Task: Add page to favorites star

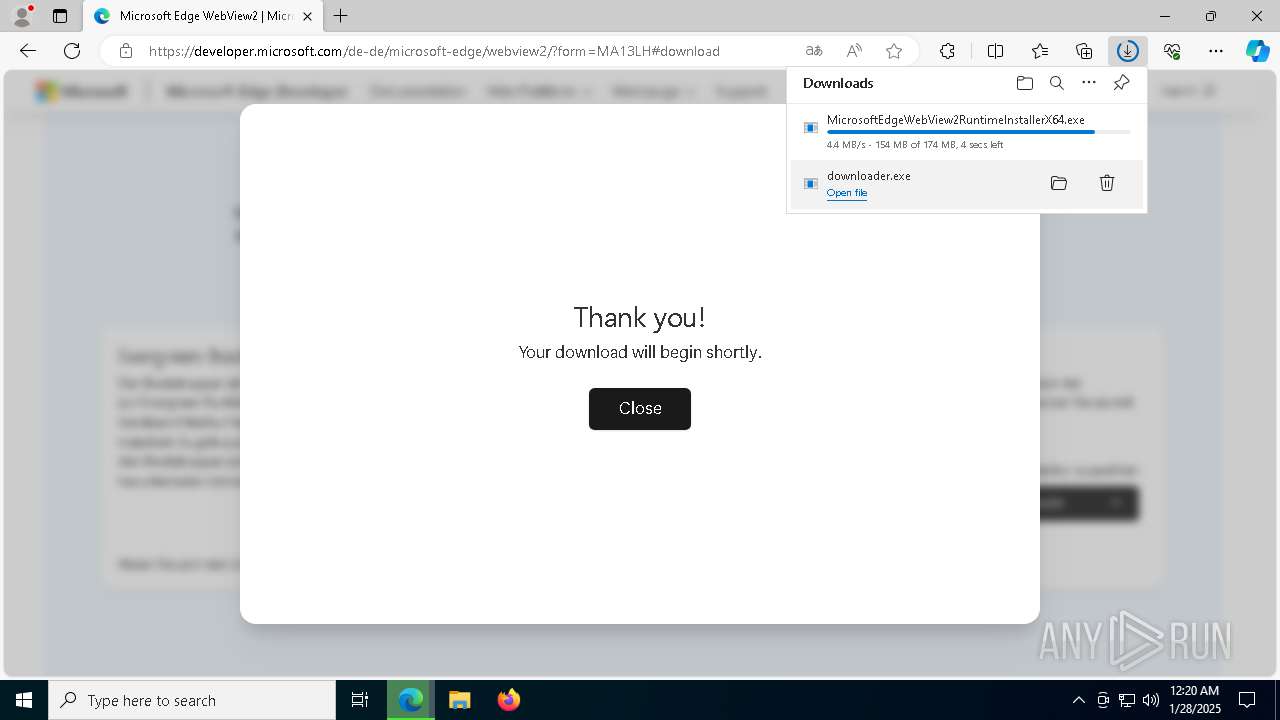Action: point(894,51)
